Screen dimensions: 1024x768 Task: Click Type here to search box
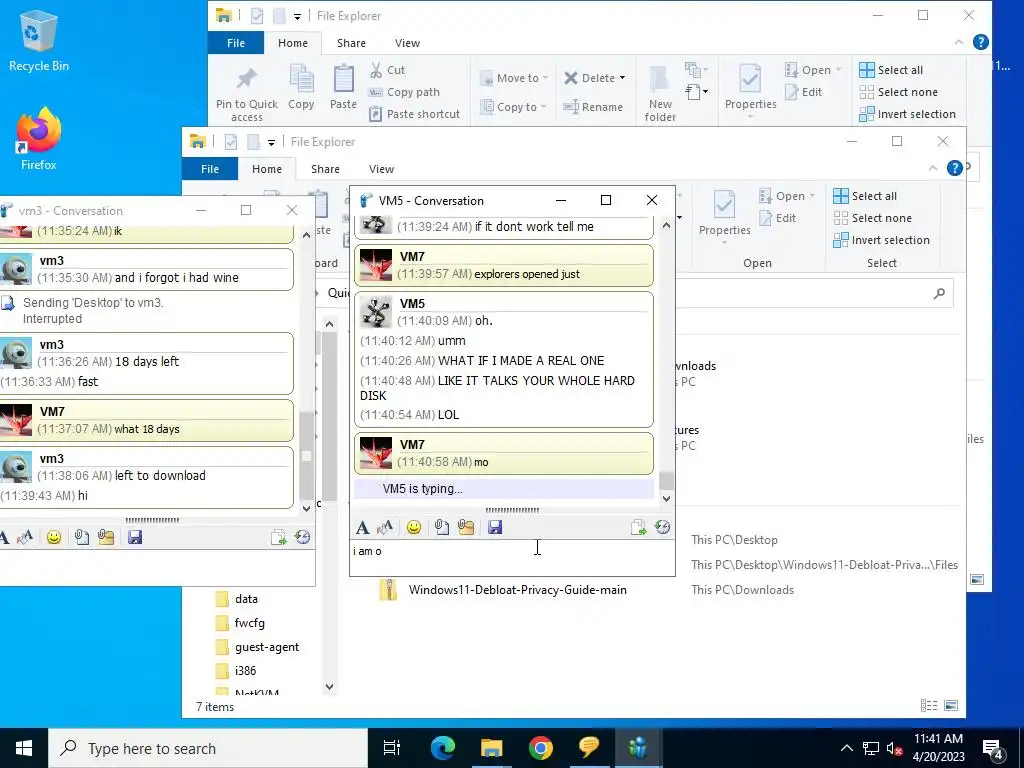point(209,748)
